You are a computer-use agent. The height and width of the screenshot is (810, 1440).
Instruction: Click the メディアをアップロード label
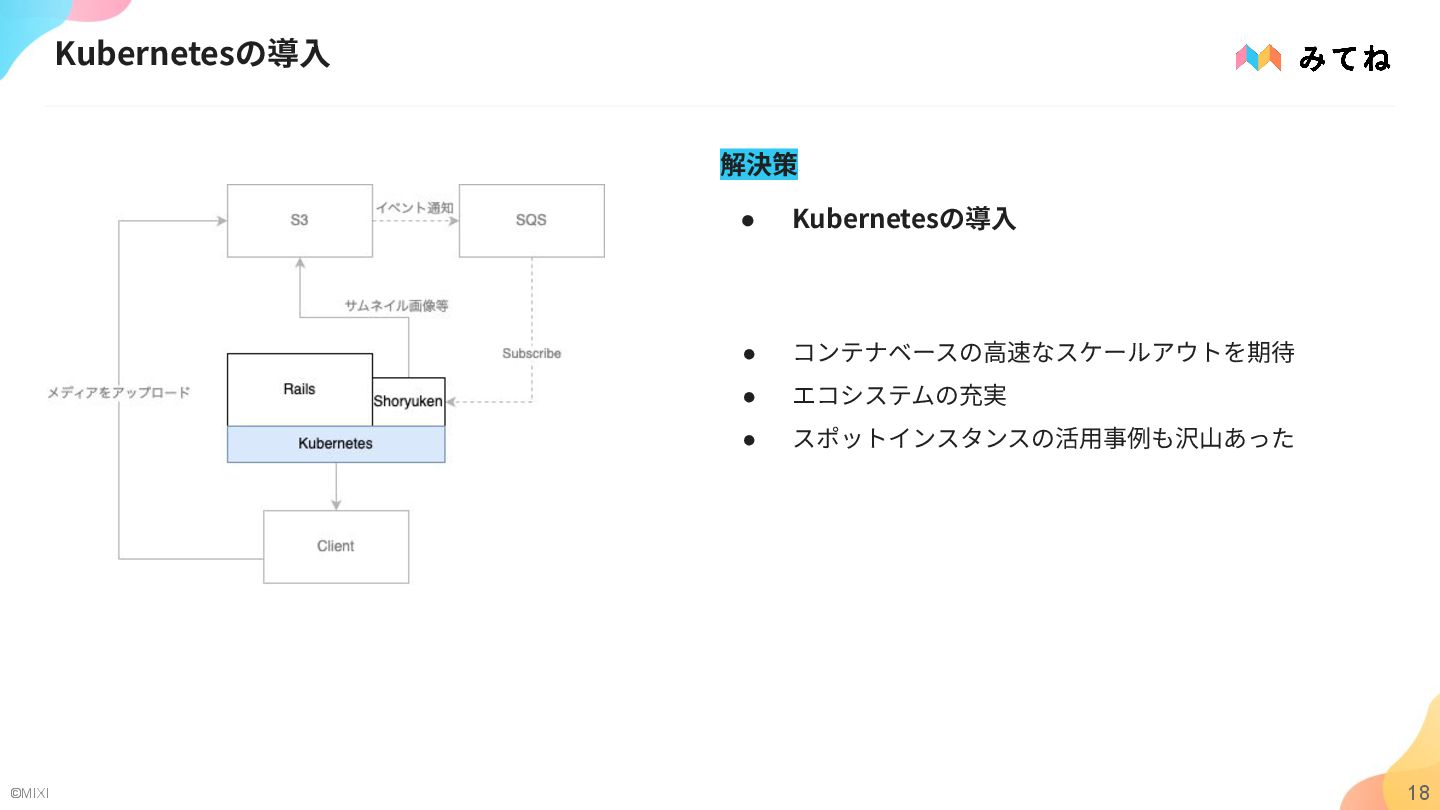(118, 393)
